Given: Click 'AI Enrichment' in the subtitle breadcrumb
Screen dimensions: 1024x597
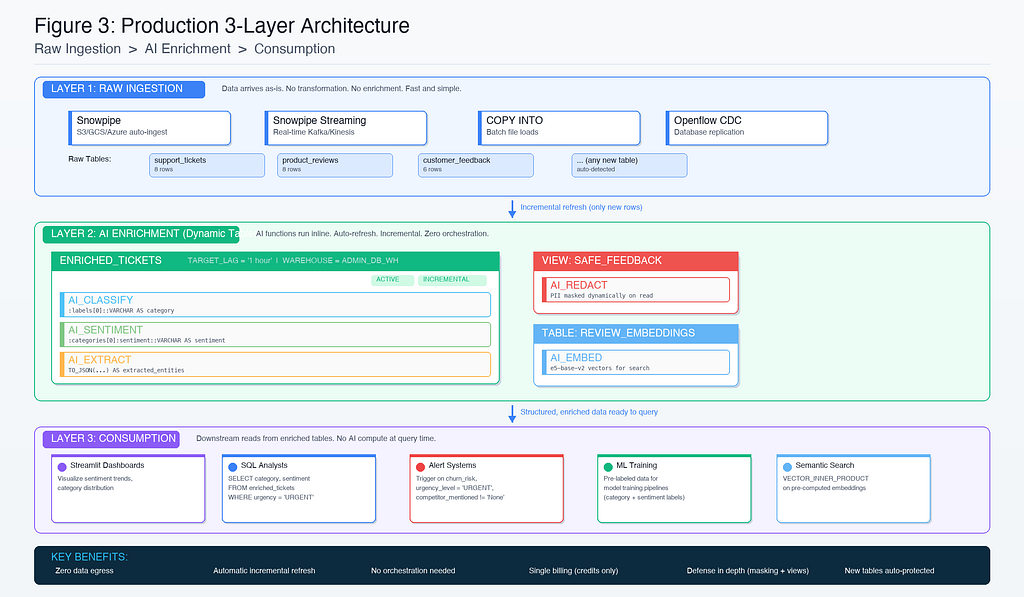Looking at the screenshot, I should point(187,49).
